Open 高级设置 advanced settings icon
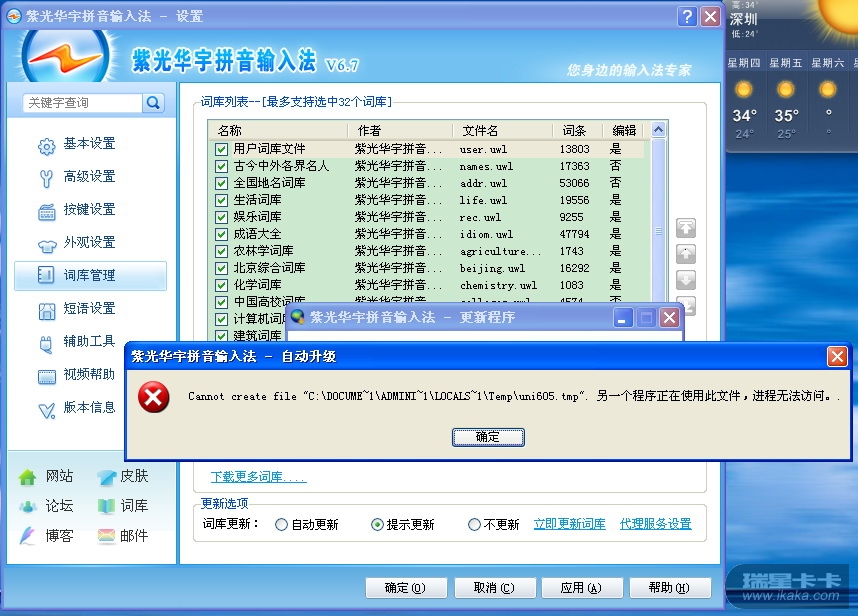The width and height of the screenshot is (858, 616). click(x=47, y=178)
